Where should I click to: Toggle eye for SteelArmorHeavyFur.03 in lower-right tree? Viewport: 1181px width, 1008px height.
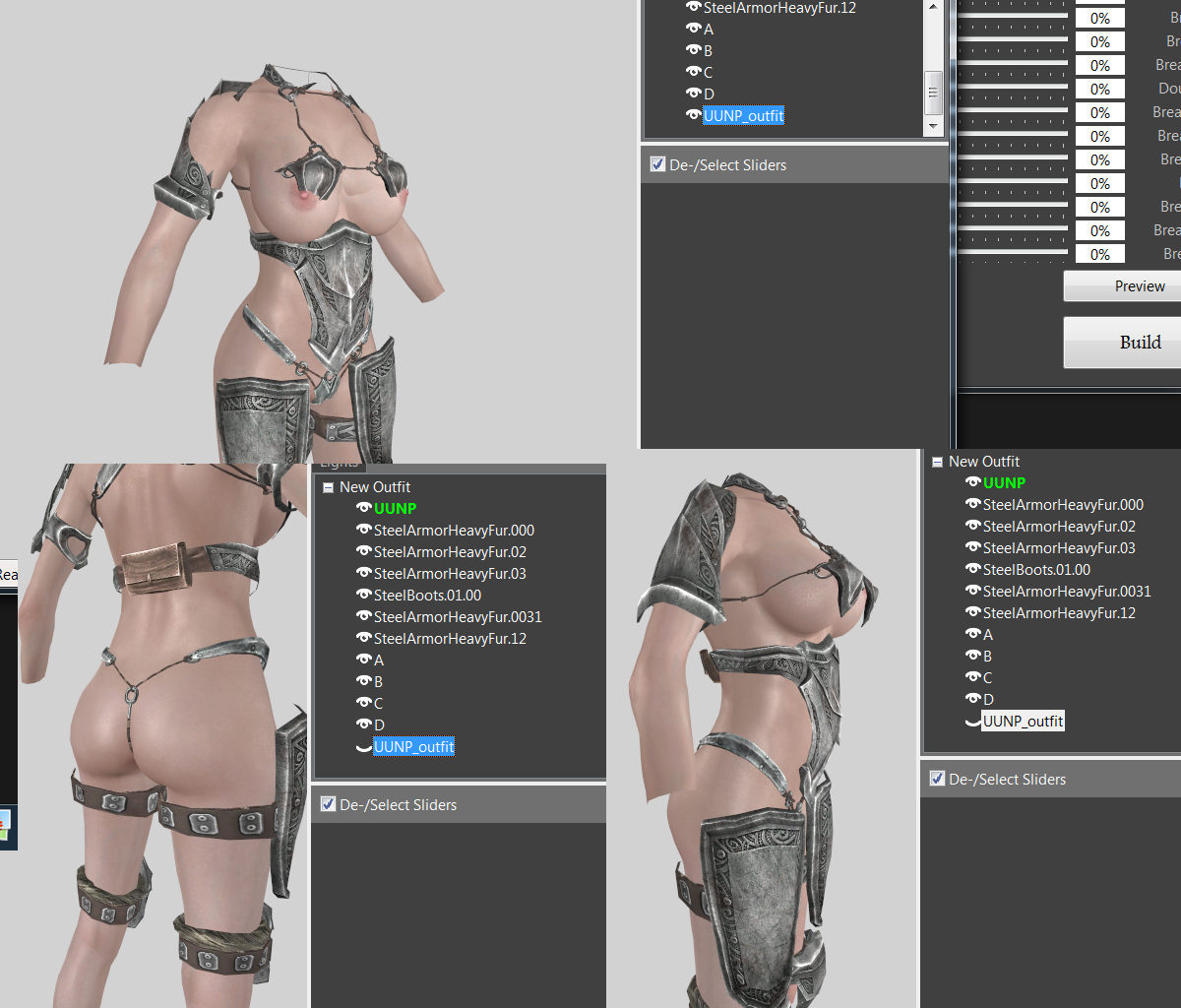(973, 548)
